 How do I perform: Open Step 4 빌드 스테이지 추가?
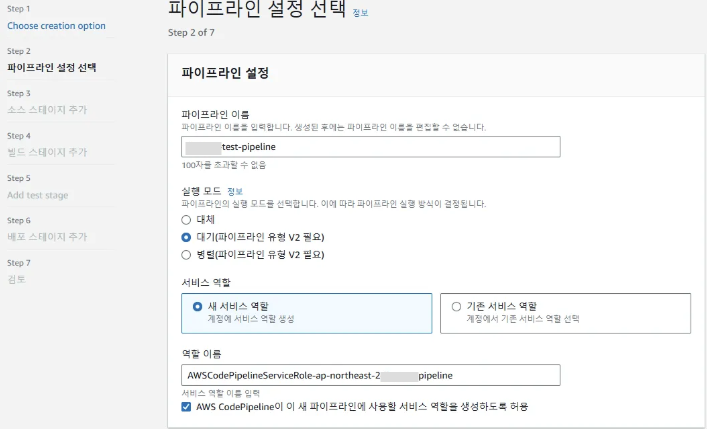47,152
